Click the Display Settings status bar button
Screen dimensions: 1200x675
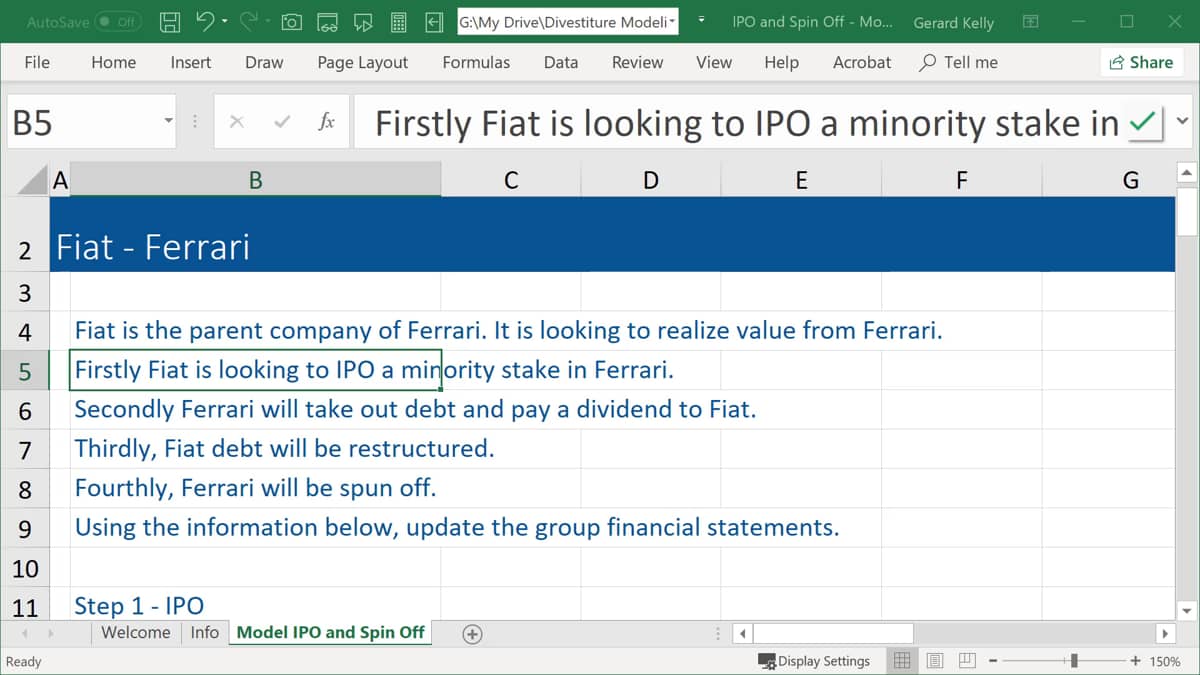[x=814, y=661]
